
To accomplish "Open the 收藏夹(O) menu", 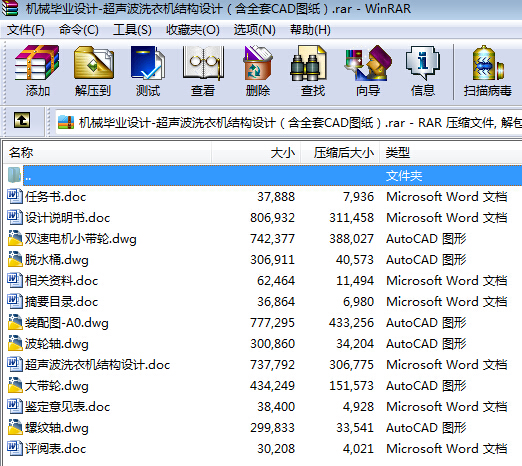I will tap(193, 30).
